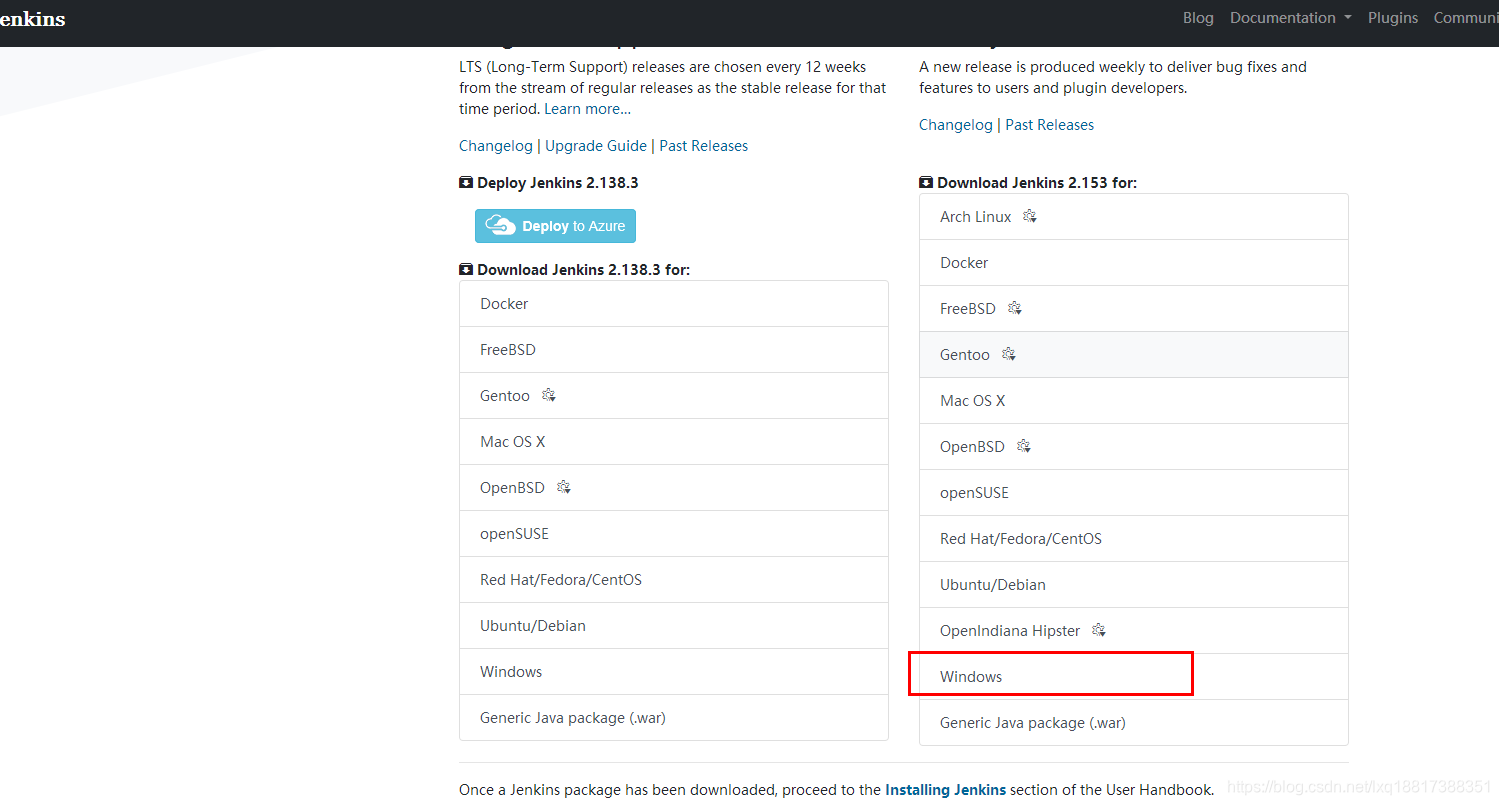Open the Plugins page from the navbar
The height and width of the screenshot is (805, 1499).
click(x=1393, y=18)
